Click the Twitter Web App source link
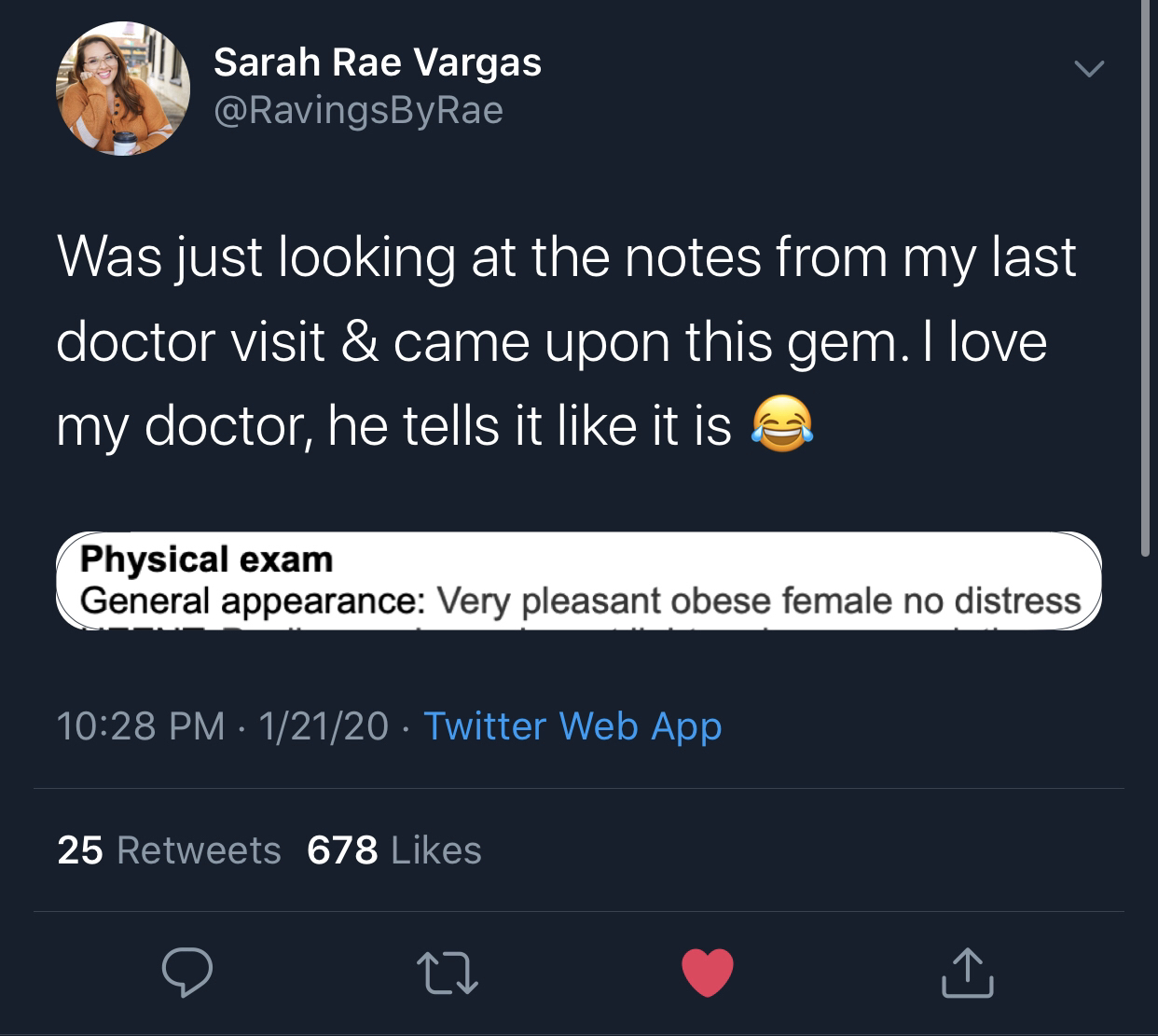This screenshot has height=1036, width=1158. pos(572,725)
